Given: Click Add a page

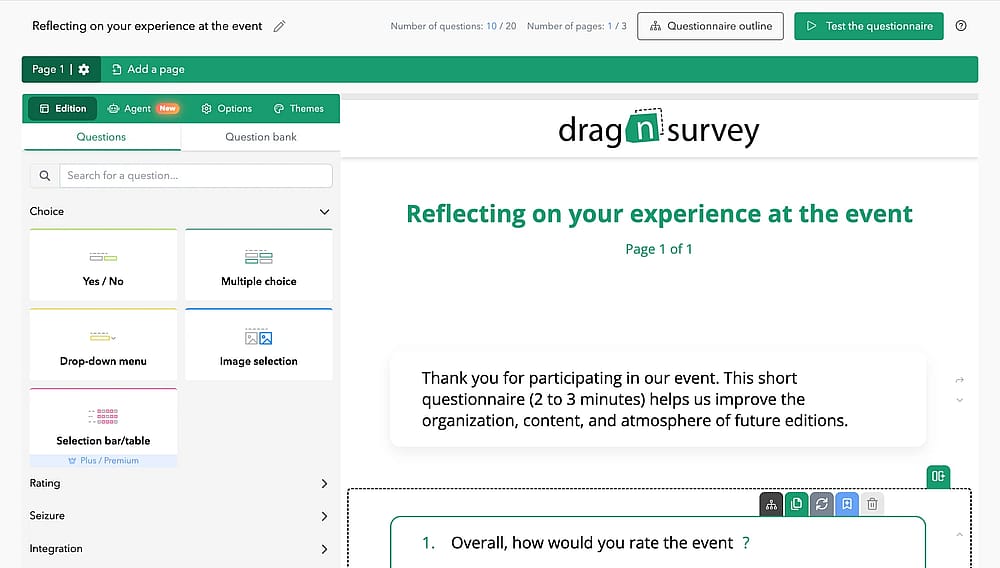Looking at the screenshot, I should [x=148, y=69].
